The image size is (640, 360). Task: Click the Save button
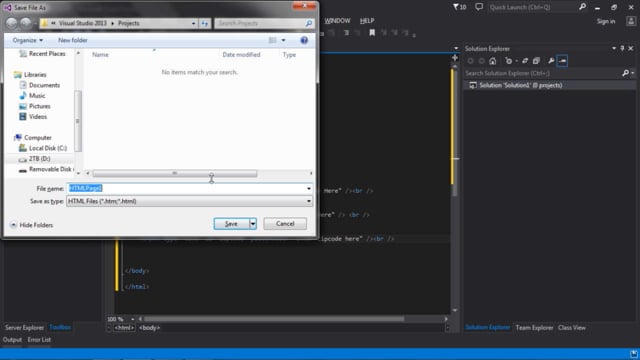pyautogui.click(x=231, y=224)
